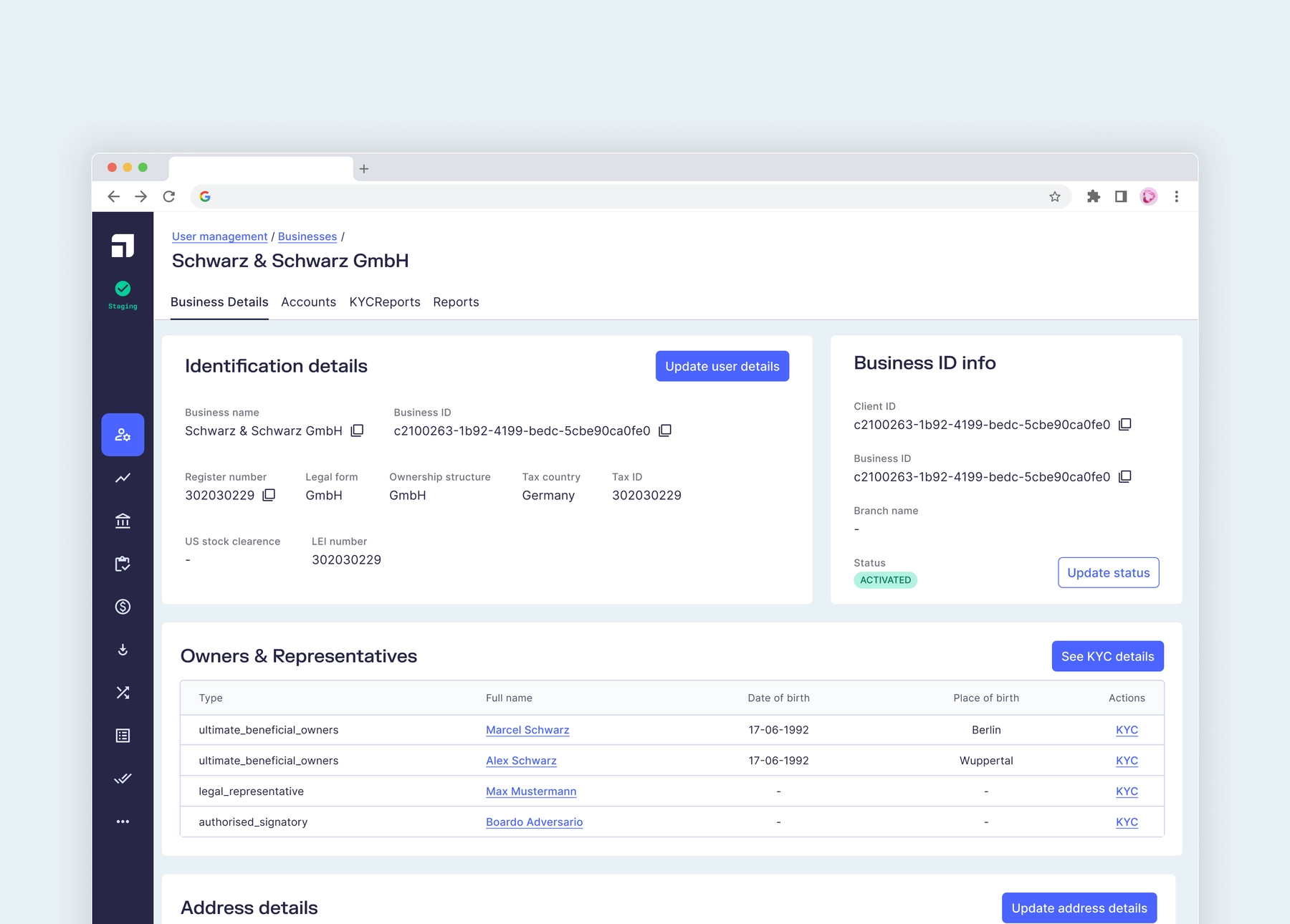Image resolution: width=1290 pixels, height=924 pixels.
Task: Click the legal_representative type cell
Action: (251, 791)
